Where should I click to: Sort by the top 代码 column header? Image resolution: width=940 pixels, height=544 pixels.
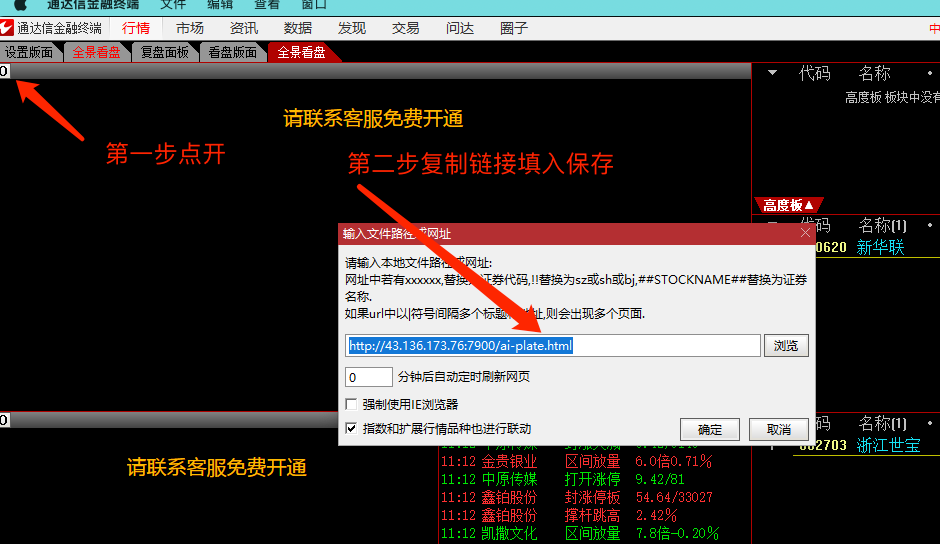click(x=815, y=74)
